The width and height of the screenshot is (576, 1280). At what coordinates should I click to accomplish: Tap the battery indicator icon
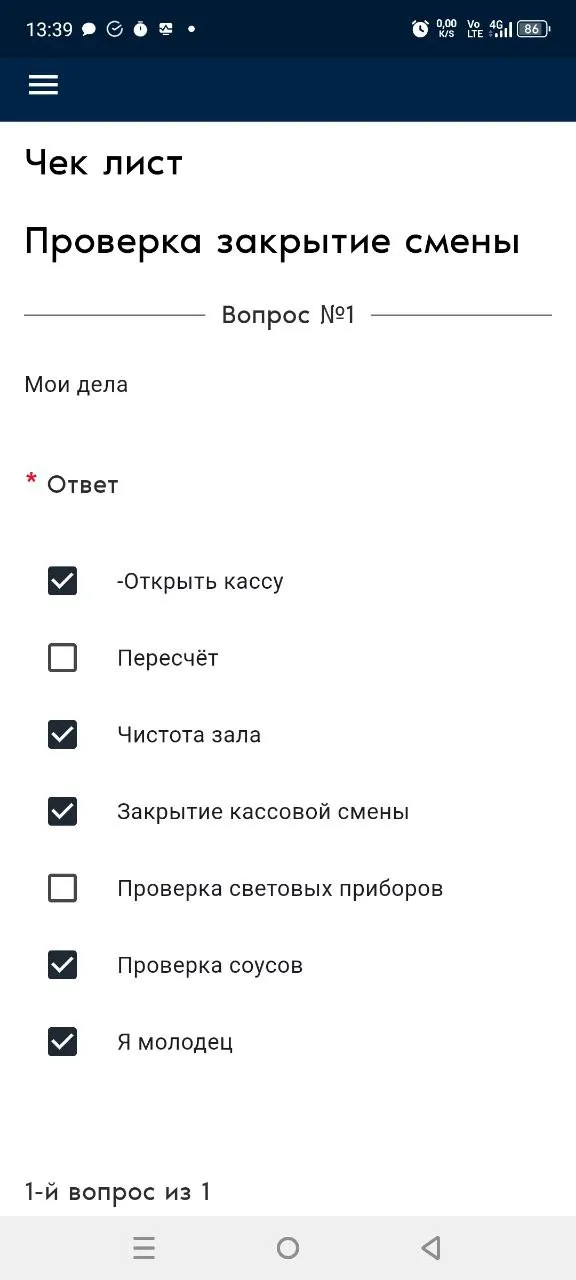pos(532,29)
